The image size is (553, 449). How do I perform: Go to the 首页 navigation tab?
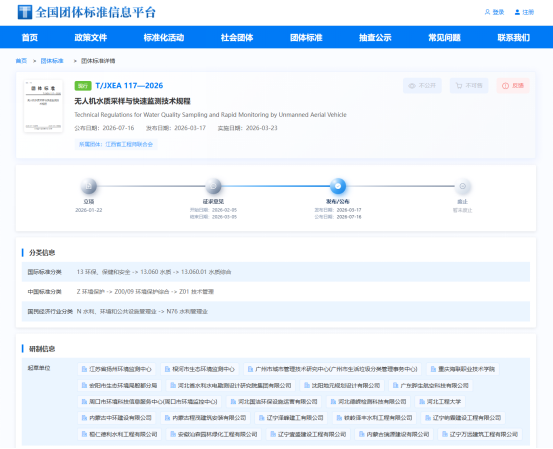30,37
